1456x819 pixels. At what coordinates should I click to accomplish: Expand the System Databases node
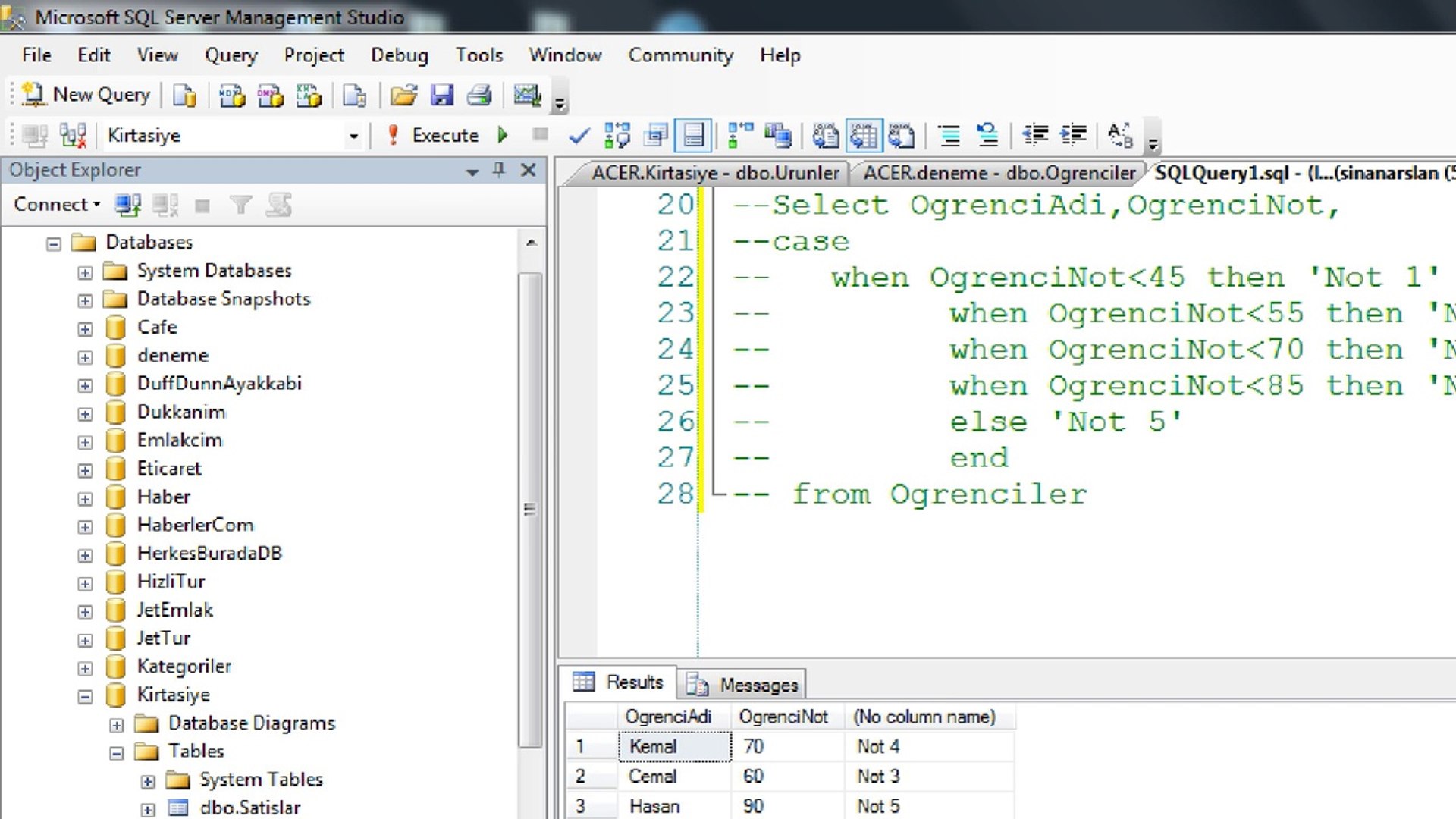[x=85, y=272]
